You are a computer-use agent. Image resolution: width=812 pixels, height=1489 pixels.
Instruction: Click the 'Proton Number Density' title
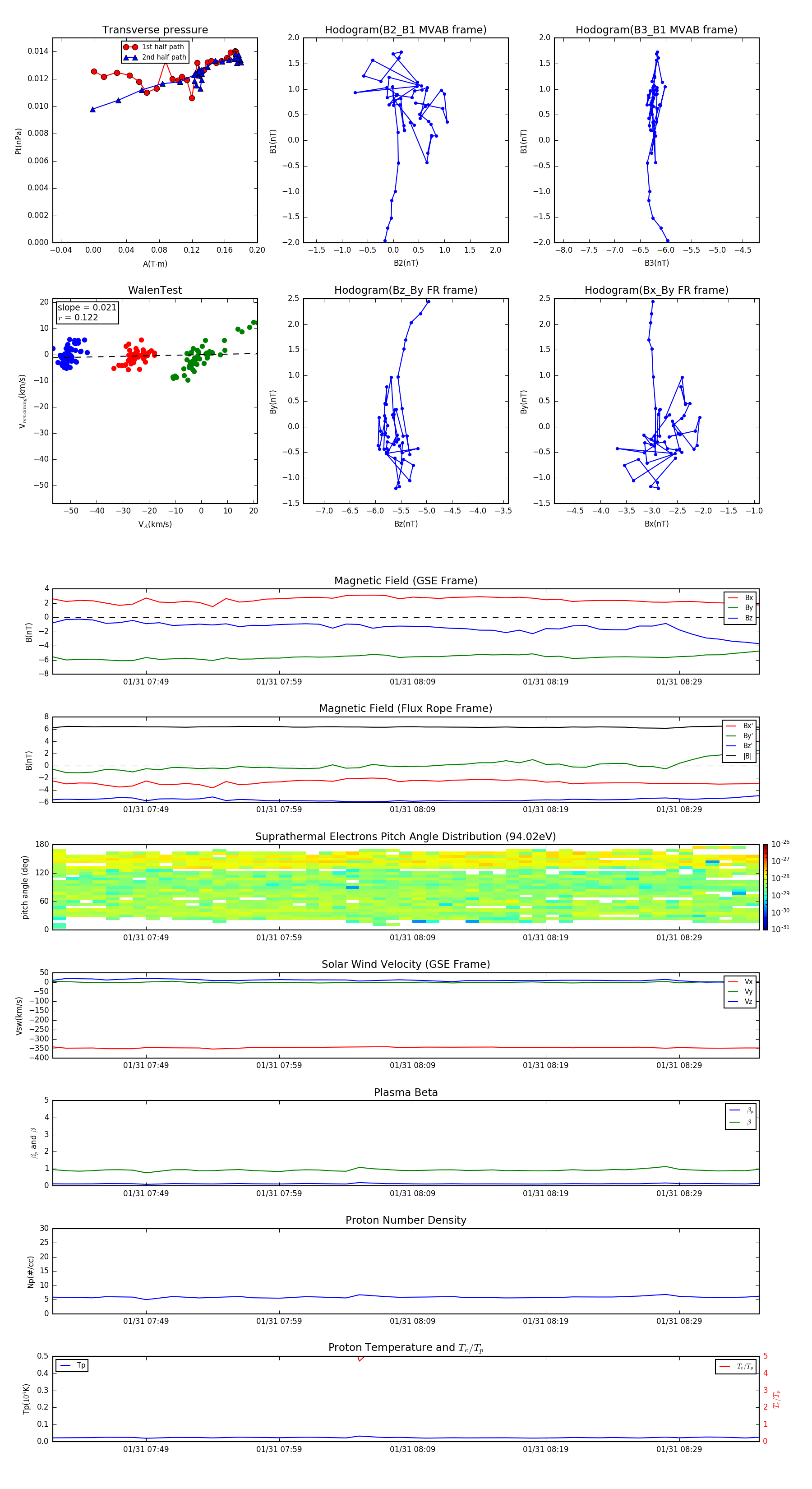406,1220
